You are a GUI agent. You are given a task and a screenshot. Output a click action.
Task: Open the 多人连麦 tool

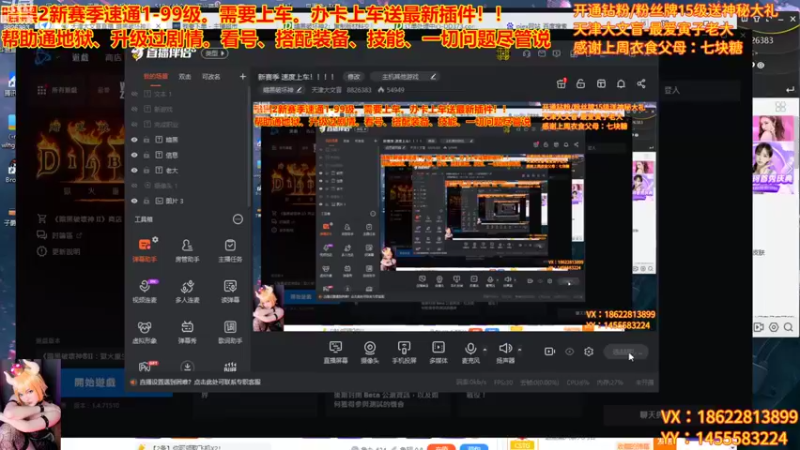click(x=187, y=291)
